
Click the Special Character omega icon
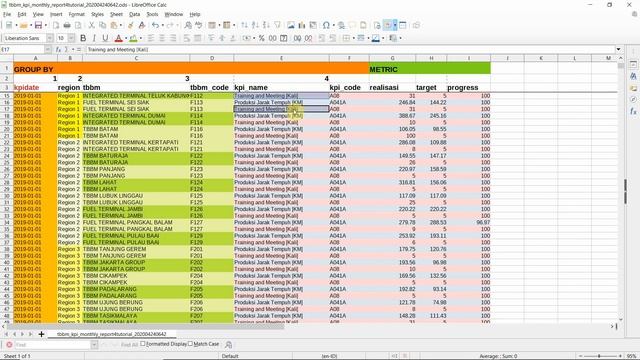point(326,25)
